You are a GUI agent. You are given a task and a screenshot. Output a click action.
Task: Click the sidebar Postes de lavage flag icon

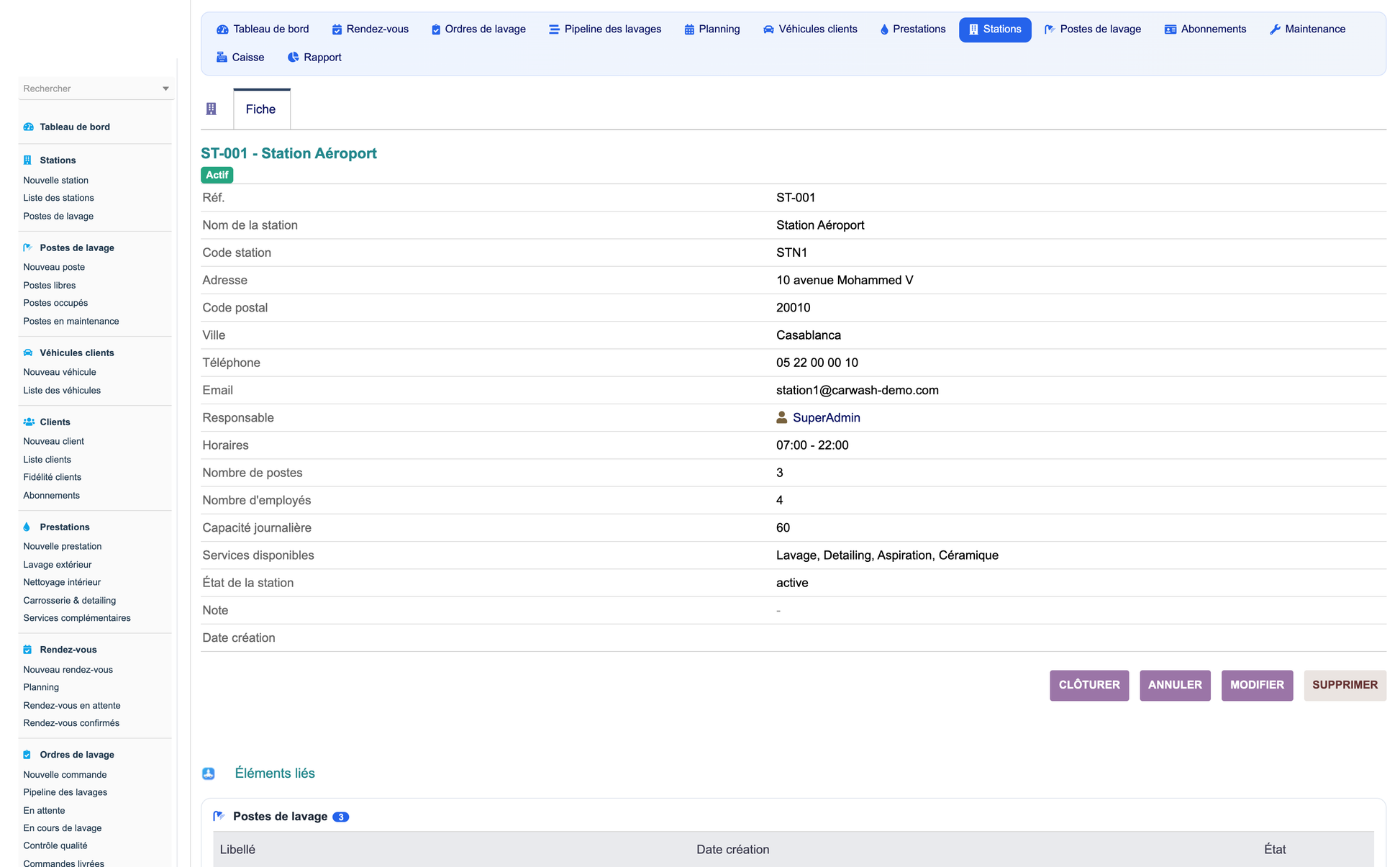28,248
